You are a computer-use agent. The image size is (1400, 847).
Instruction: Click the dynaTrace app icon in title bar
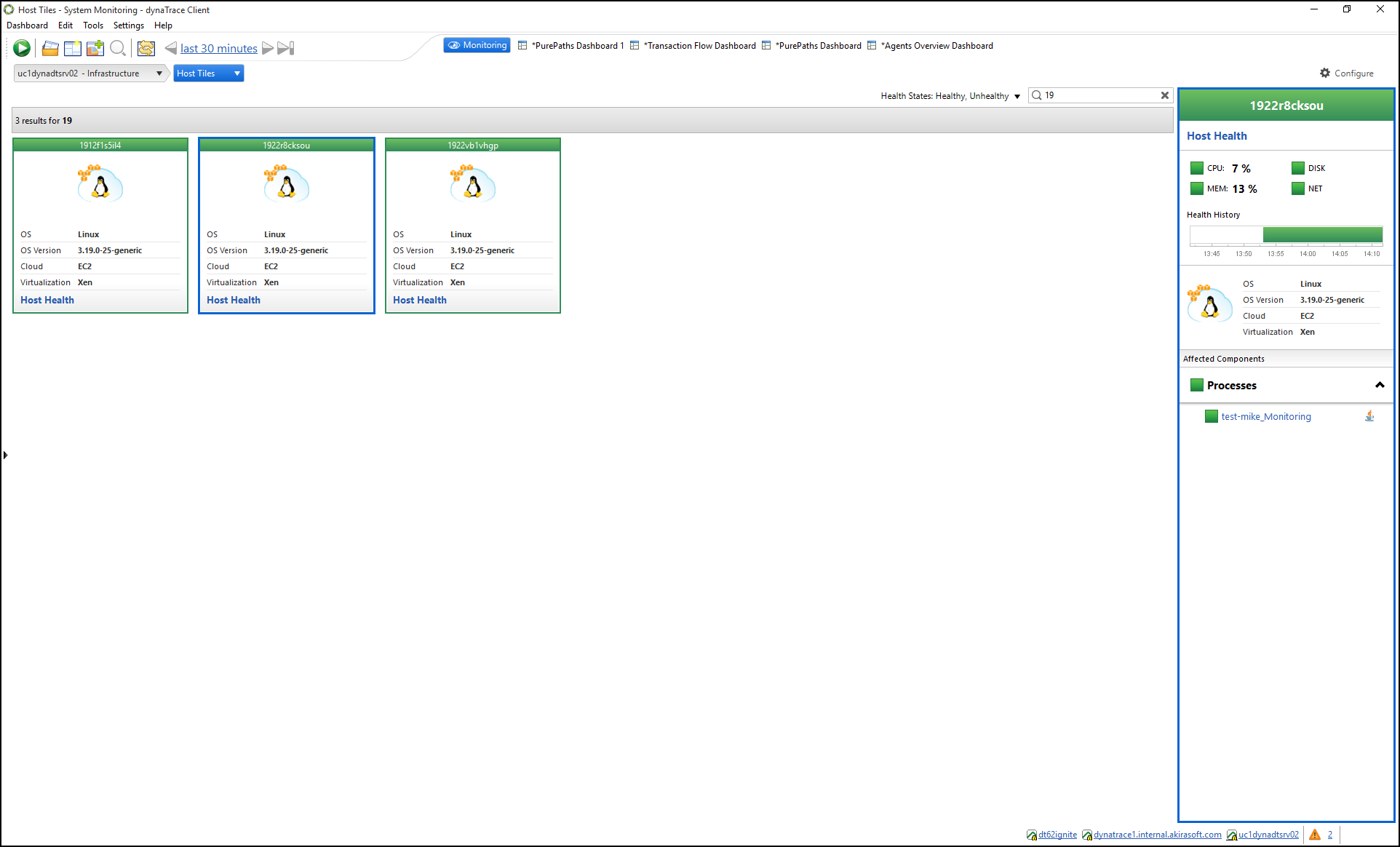click(x=9, y=9)
